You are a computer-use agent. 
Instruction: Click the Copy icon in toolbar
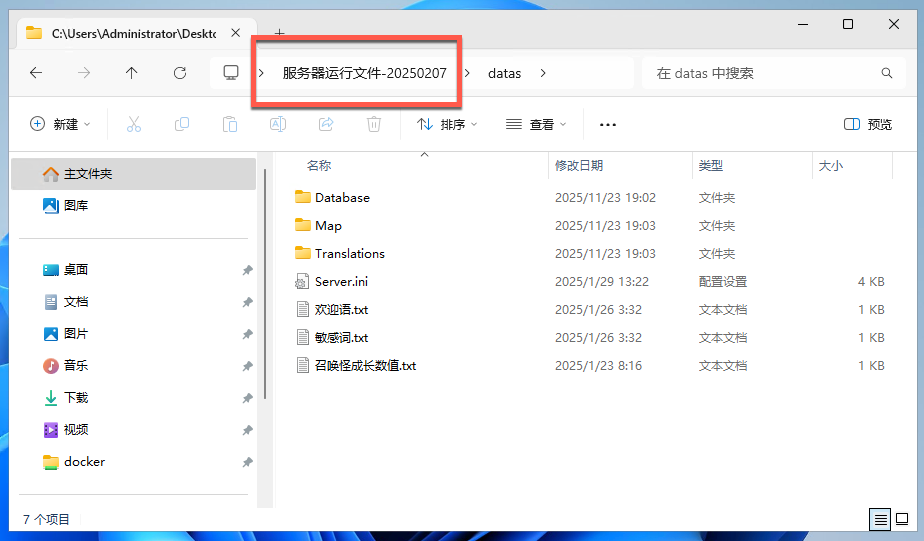click(x=182, y=124)
